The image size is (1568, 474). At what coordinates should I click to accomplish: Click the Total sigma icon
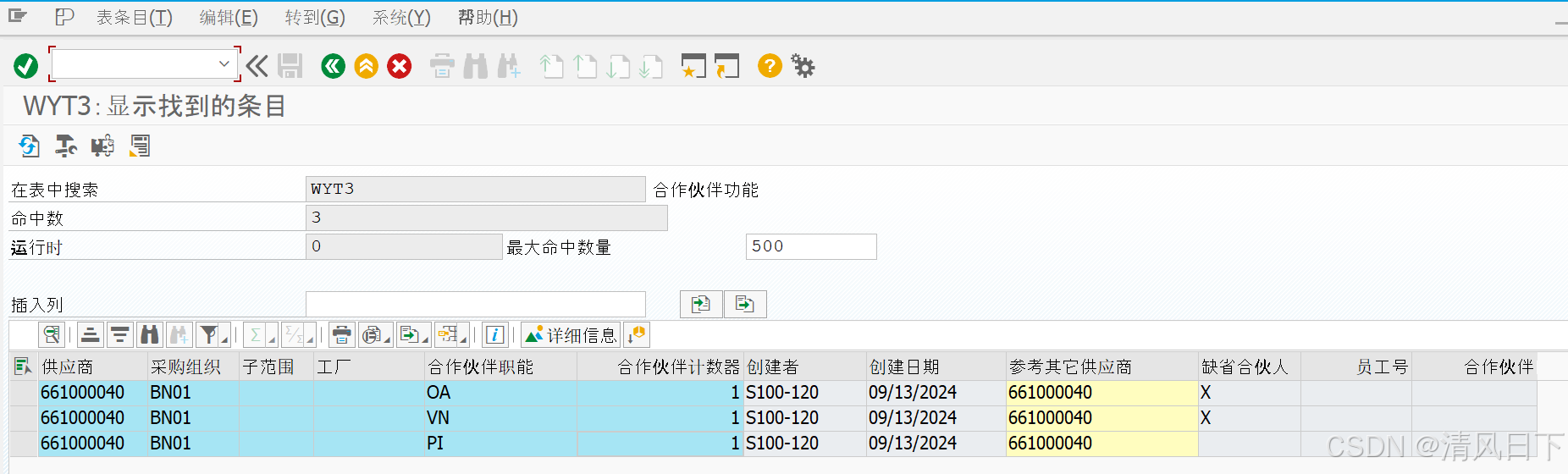click(255, 335)
